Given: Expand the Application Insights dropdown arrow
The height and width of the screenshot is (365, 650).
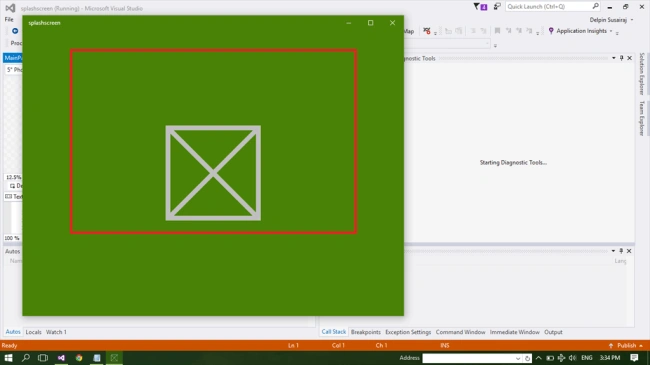Looking at the screenshot, I should [611, 31].
